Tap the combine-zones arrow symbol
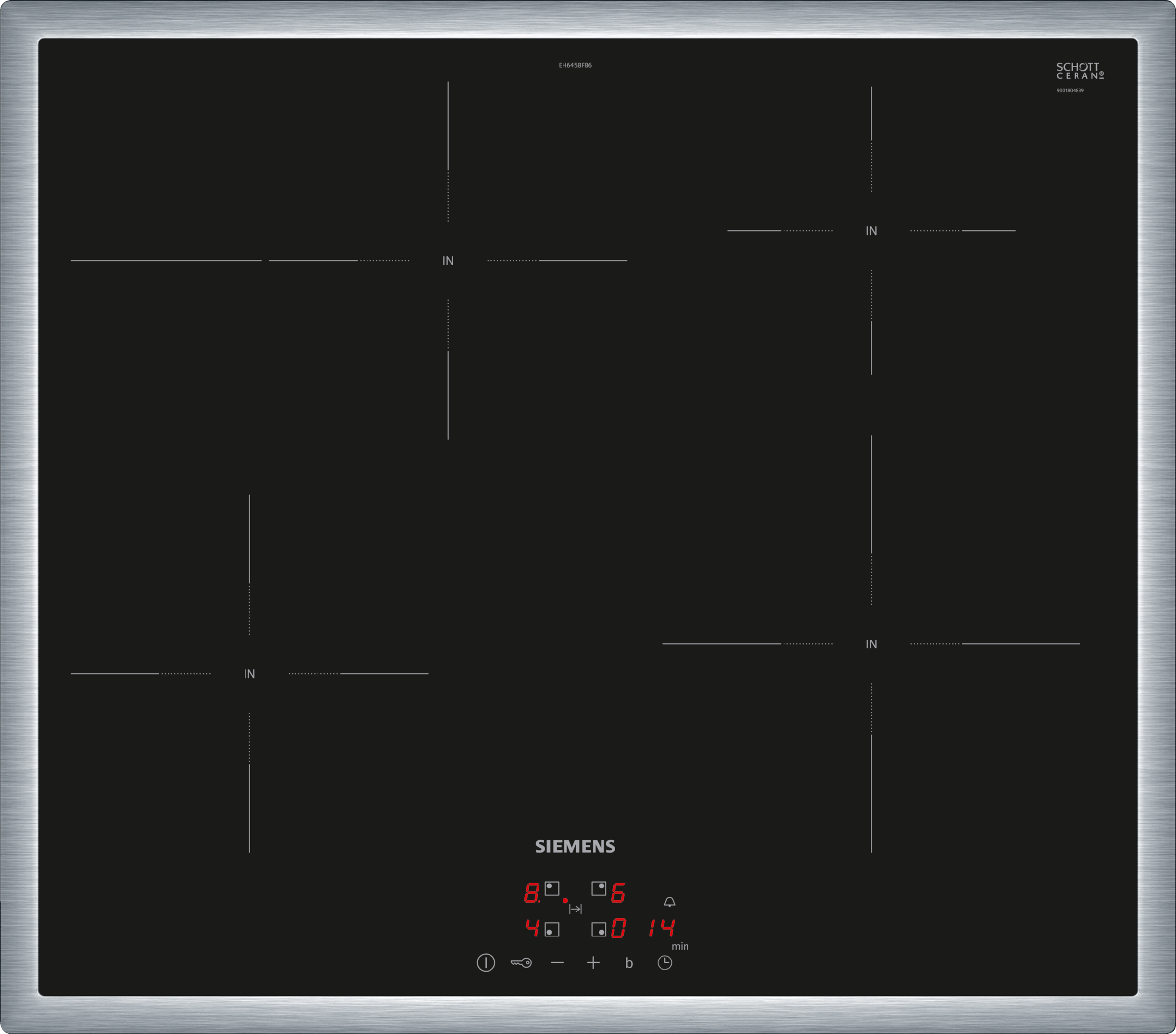The height and width of the screenshot is (1034, 1176). [x=575, y=909]
